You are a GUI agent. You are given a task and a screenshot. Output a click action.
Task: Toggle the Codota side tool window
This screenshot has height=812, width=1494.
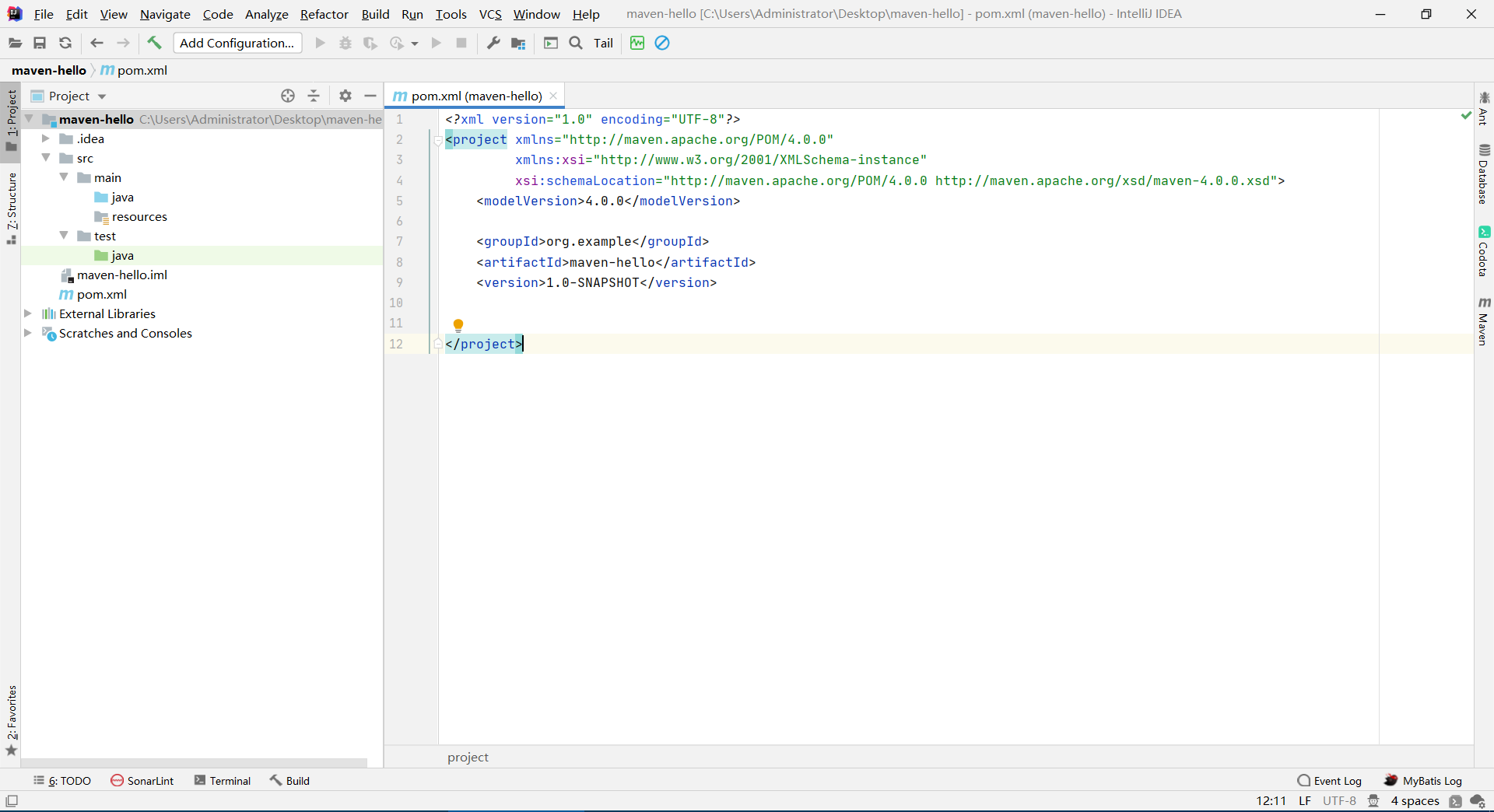1484,251
